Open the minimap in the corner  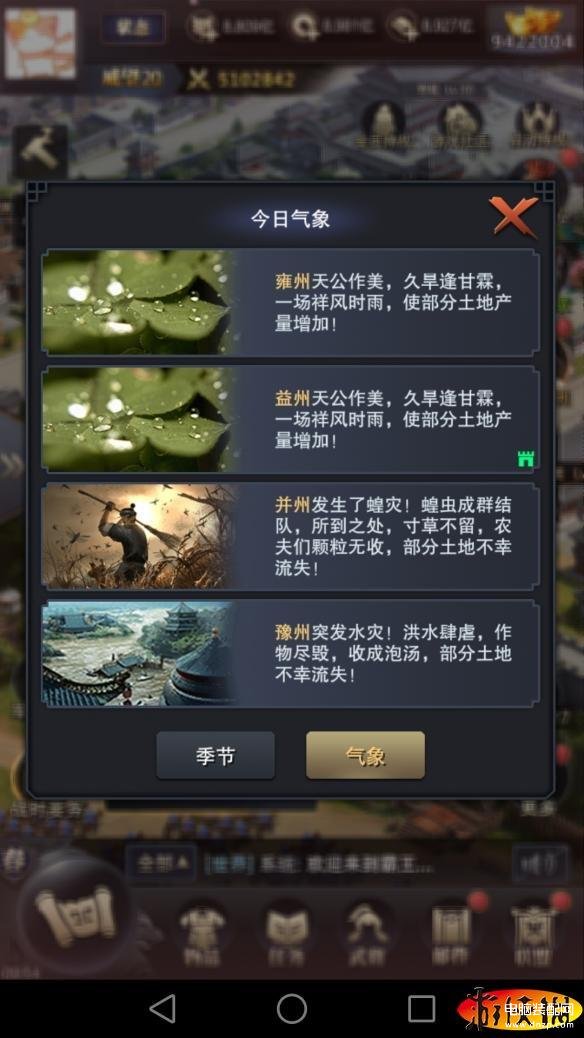pos(40,44)
